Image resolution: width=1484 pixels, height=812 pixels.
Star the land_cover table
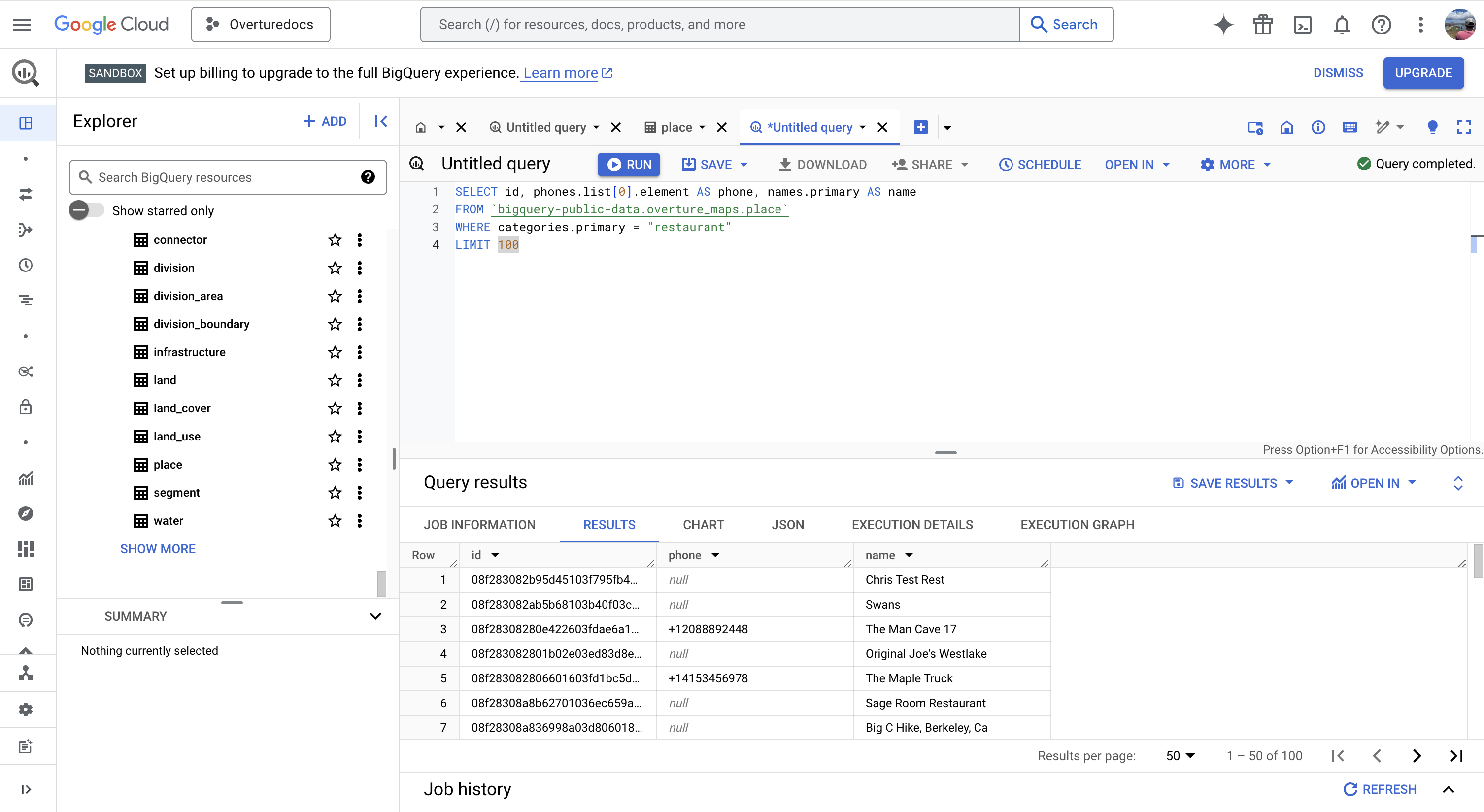pyautogui.click(x=335, y=408)
